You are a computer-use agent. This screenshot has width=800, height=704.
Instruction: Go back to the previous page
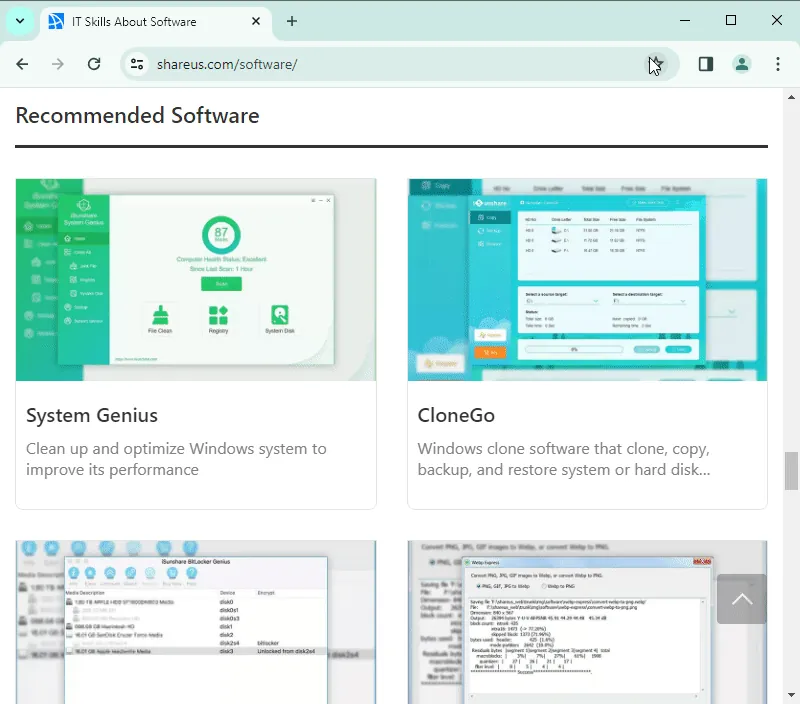coord(22,64)
